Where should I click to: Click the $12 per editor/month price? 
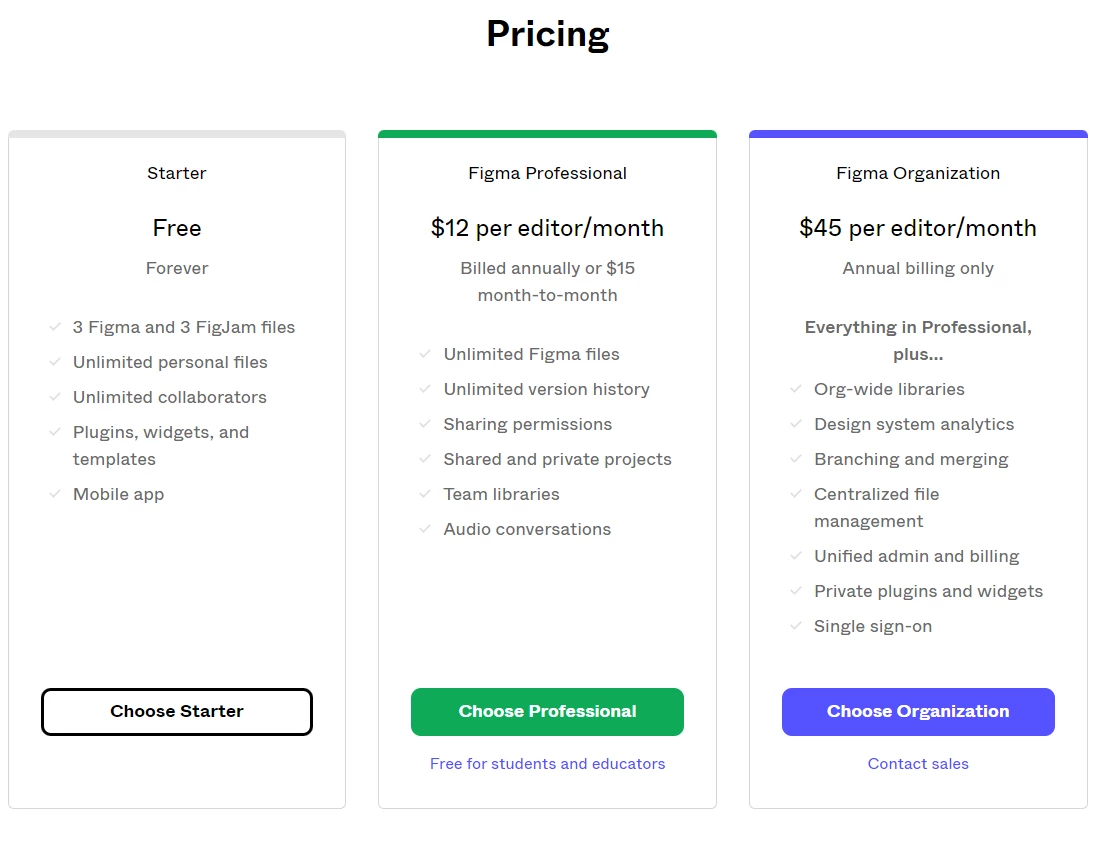[547, 228]
